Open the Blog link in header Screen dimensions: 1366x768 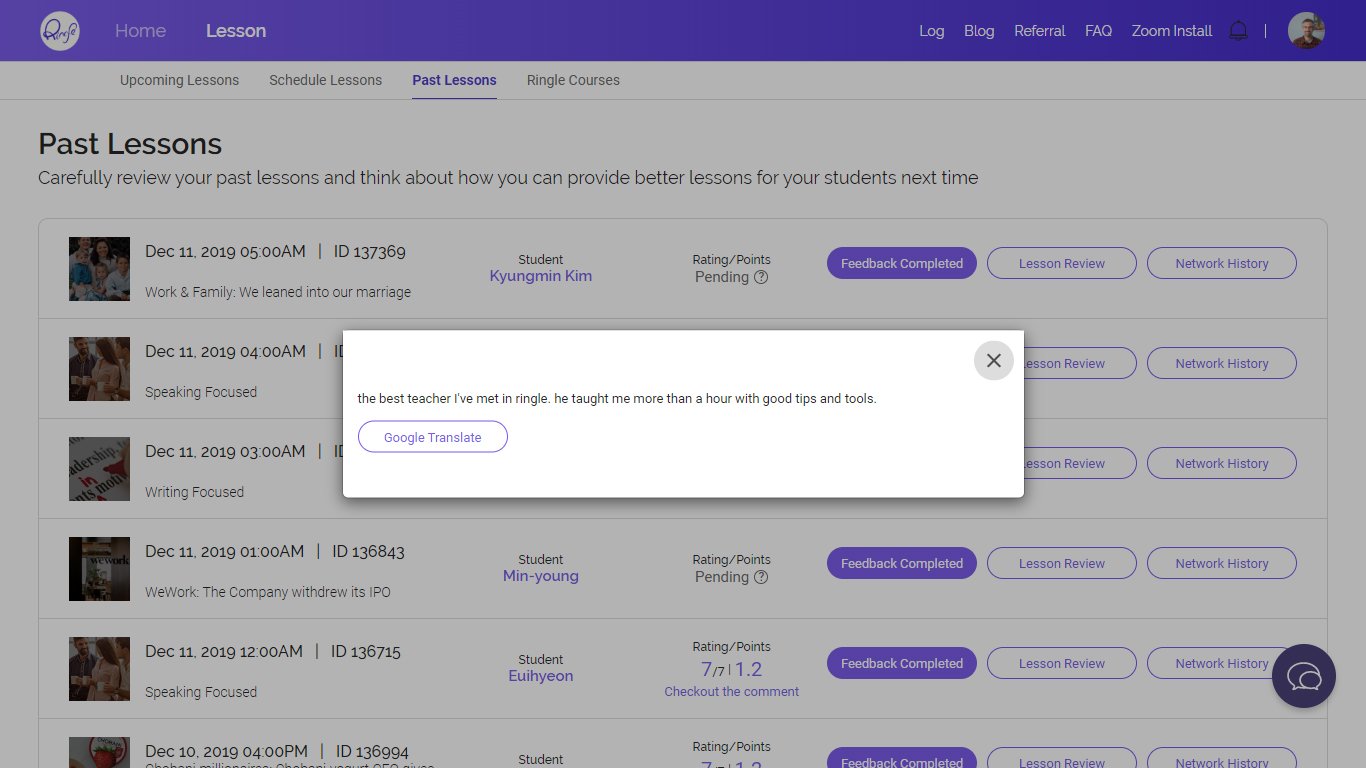click(x=979, y=31)
